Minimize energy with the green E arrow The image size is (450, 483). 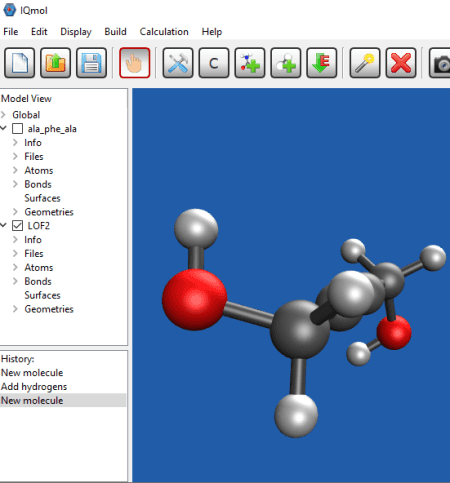(322, 63)
